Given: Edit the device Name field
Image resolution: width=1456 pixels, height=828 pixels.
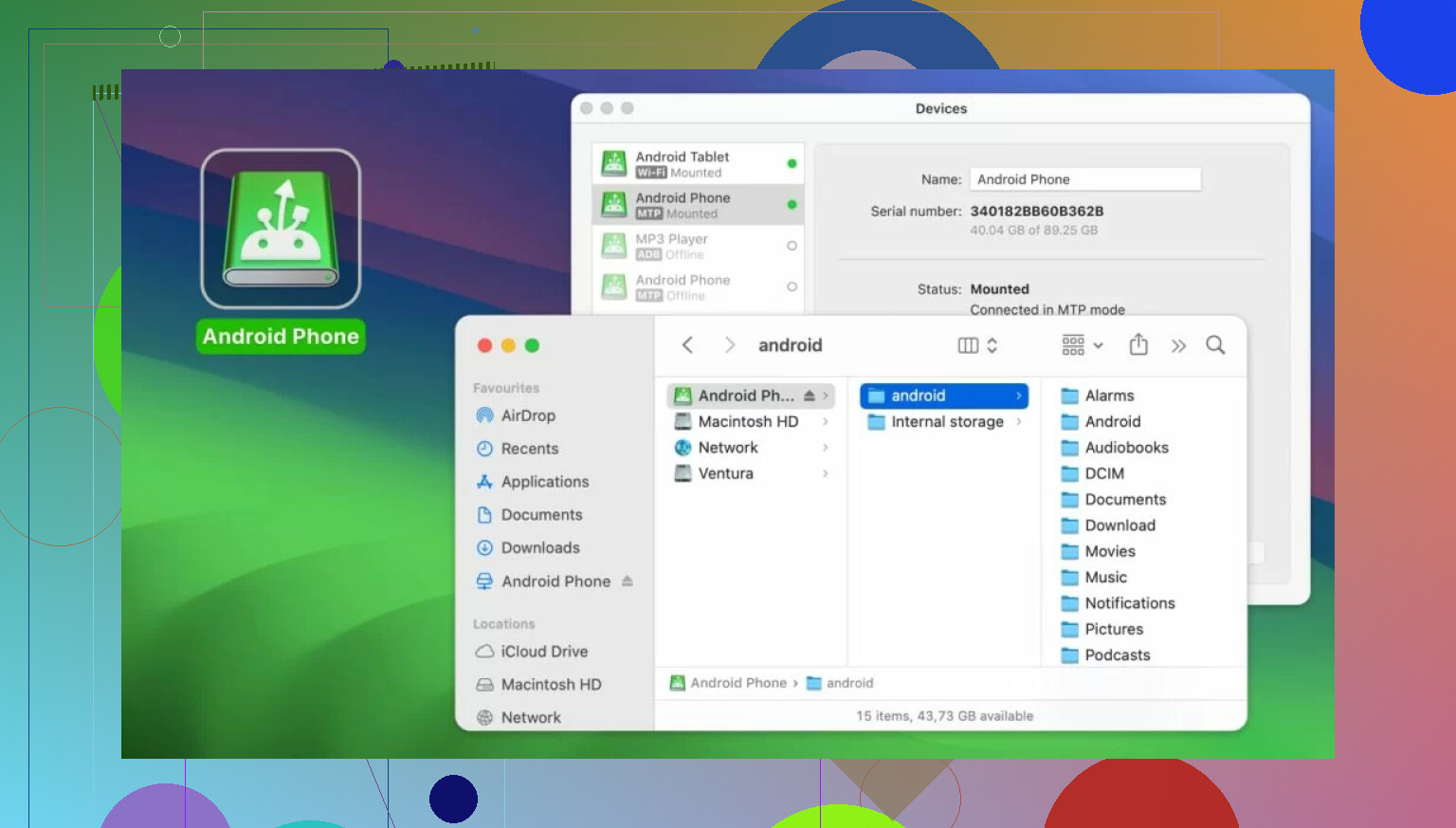Looking at the screenshot, I should coord(1085,179).
